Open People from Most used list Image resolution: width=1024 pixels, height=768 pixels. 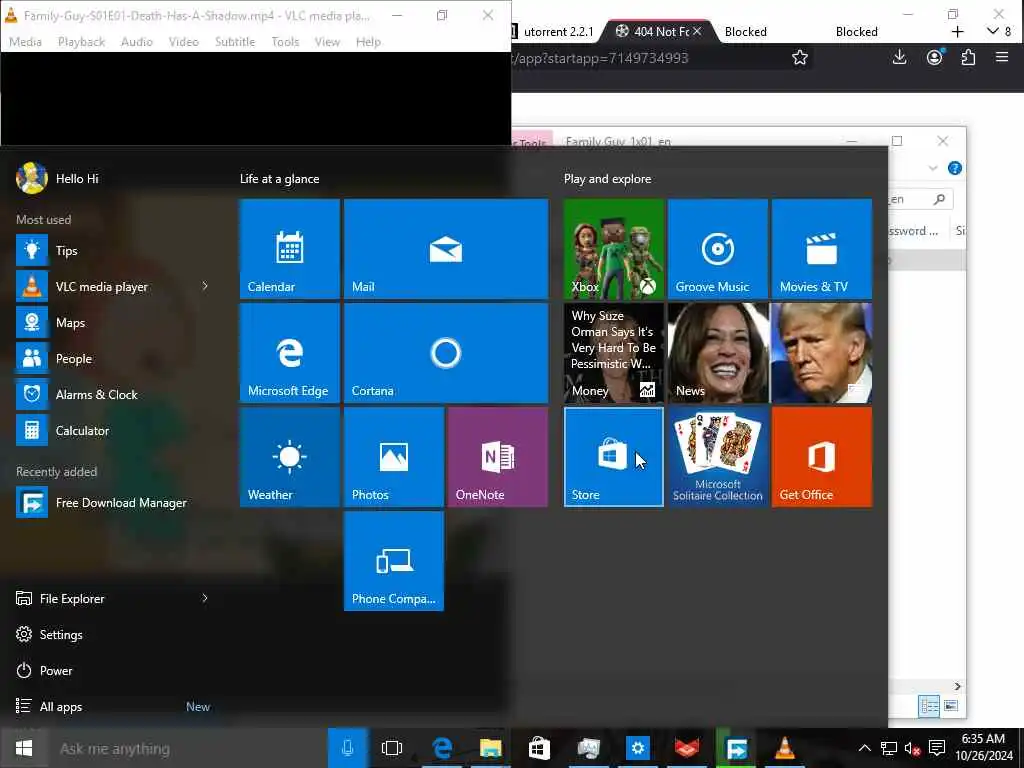click(111, 359)
